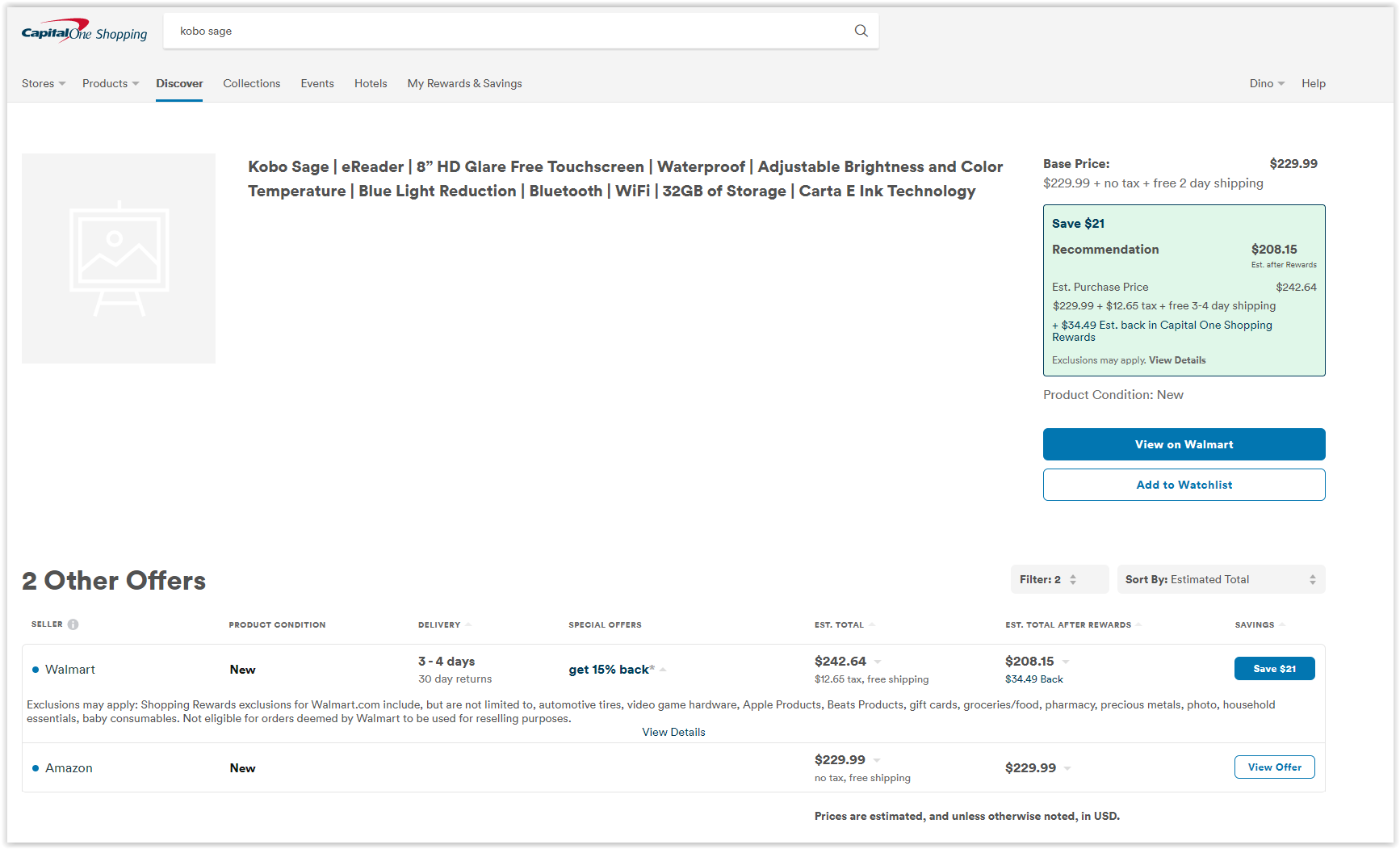
Task: Click Amazon's no tax, free shipping text
Action: pos(862,778)
